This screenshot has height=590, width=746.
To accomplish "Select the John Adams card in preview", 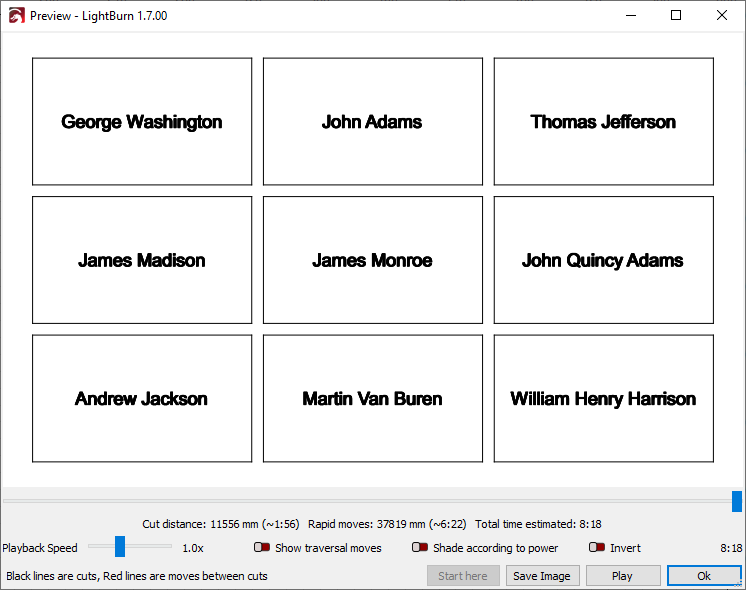I will 372,122.
